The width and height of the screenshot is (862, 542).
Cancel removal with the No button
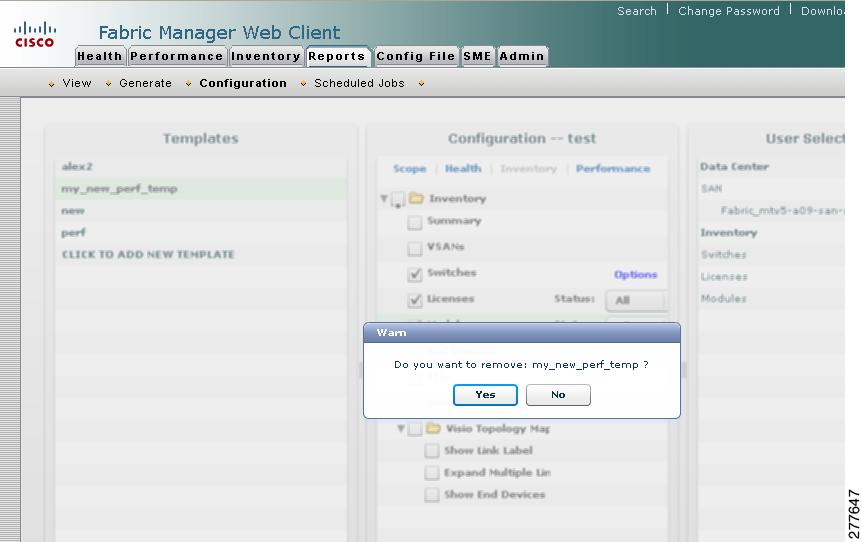click(558, 395)
